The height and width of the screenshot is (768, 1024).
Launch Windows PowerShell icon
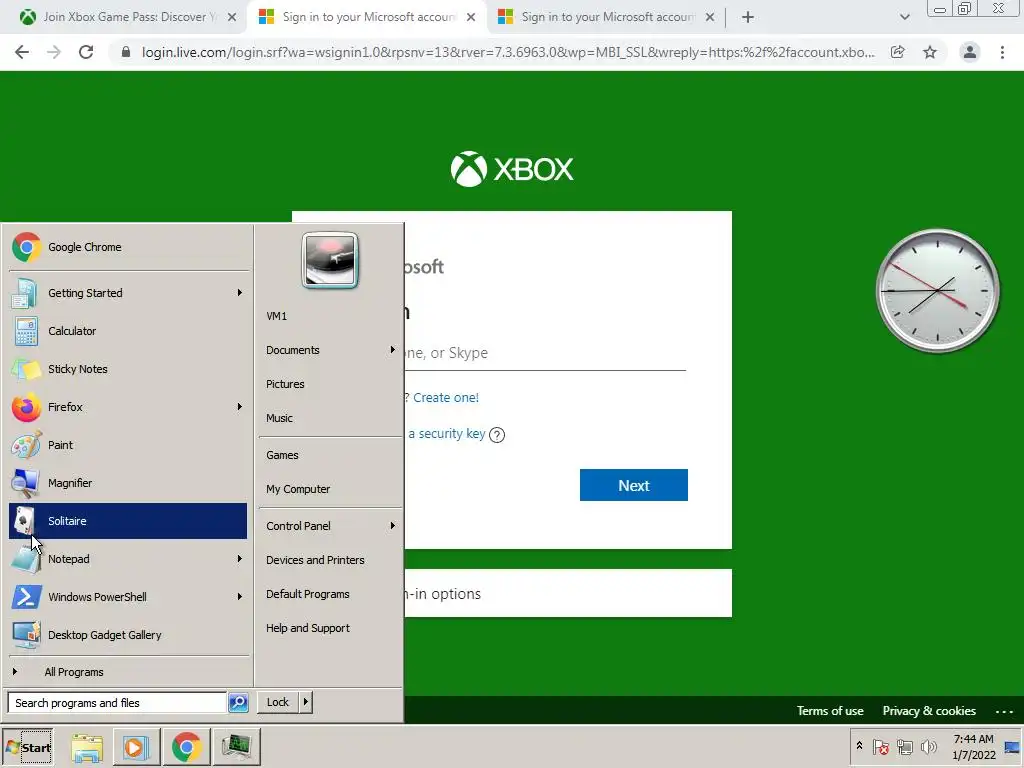(25, 597)
